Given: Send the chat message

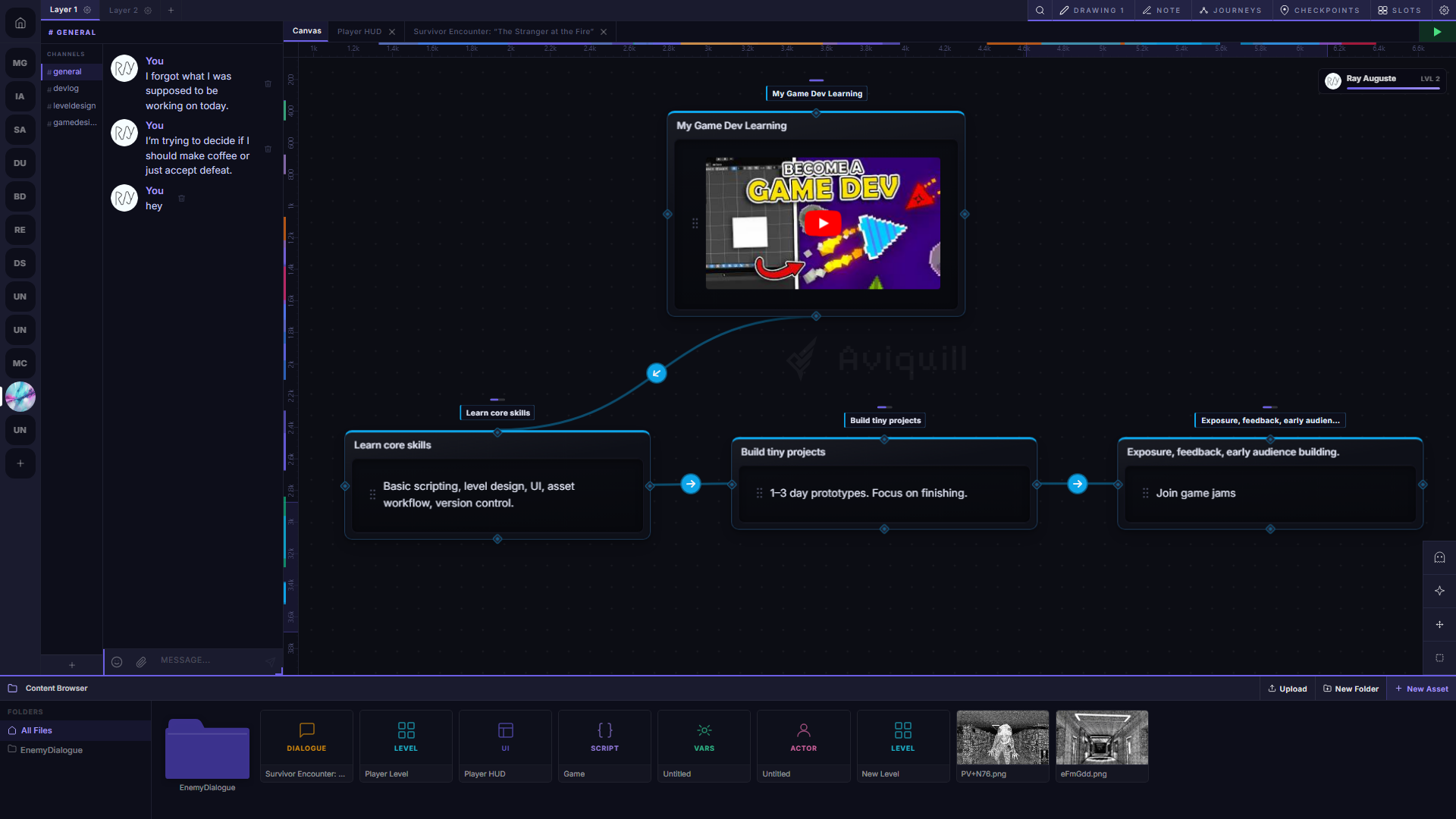Looking at the screenshot, I should [271, 662].
